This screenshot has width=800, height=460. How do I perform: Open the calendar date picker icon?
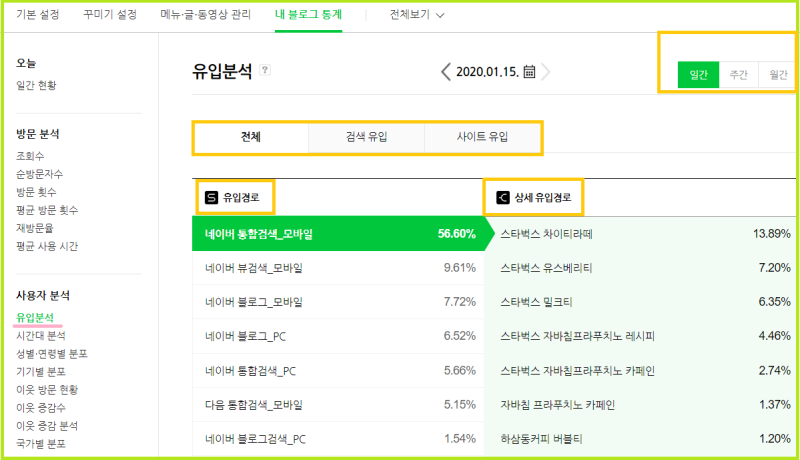click(x=530, y=71)
